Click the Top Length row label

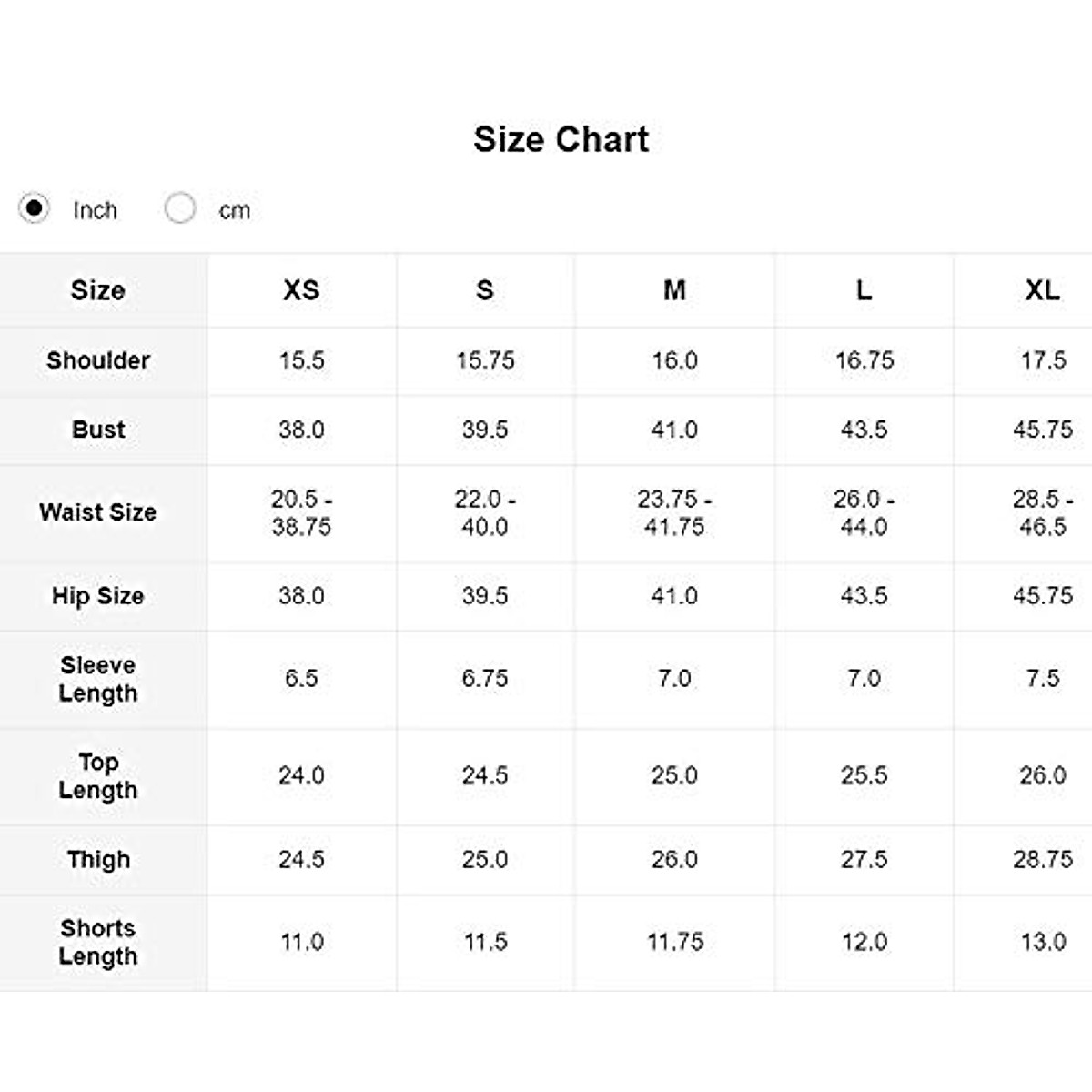click(98, 776)
